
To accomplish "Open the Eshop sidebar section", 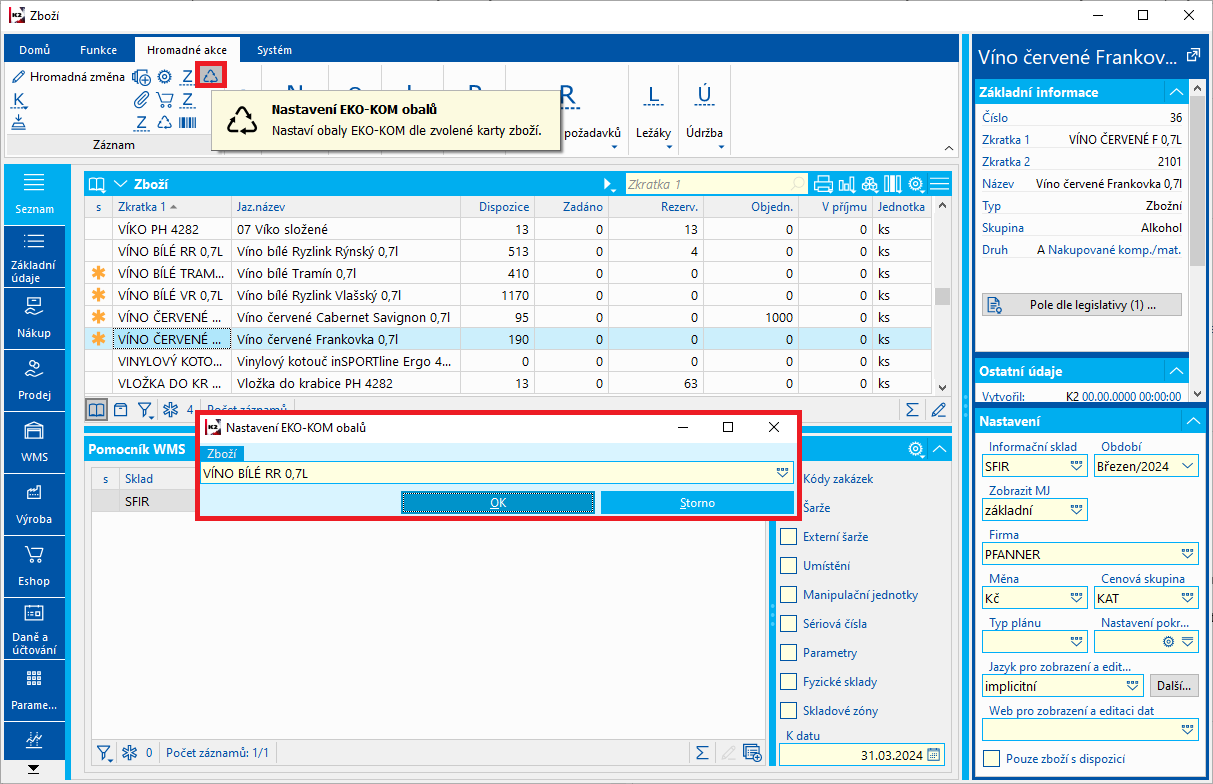I will [x=34, y=565].
